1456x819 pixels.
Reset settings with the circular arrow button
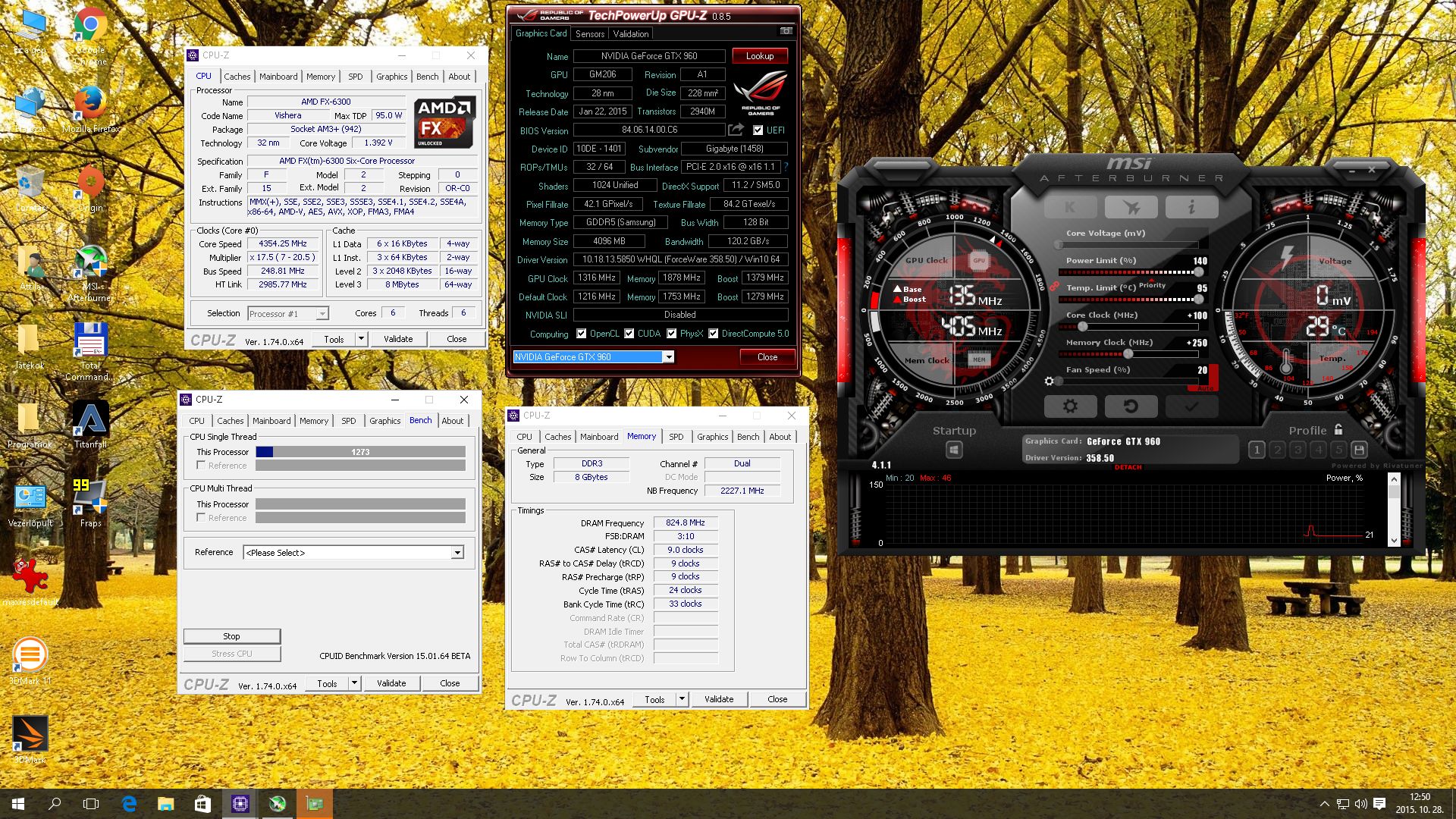click(1131, 406)
